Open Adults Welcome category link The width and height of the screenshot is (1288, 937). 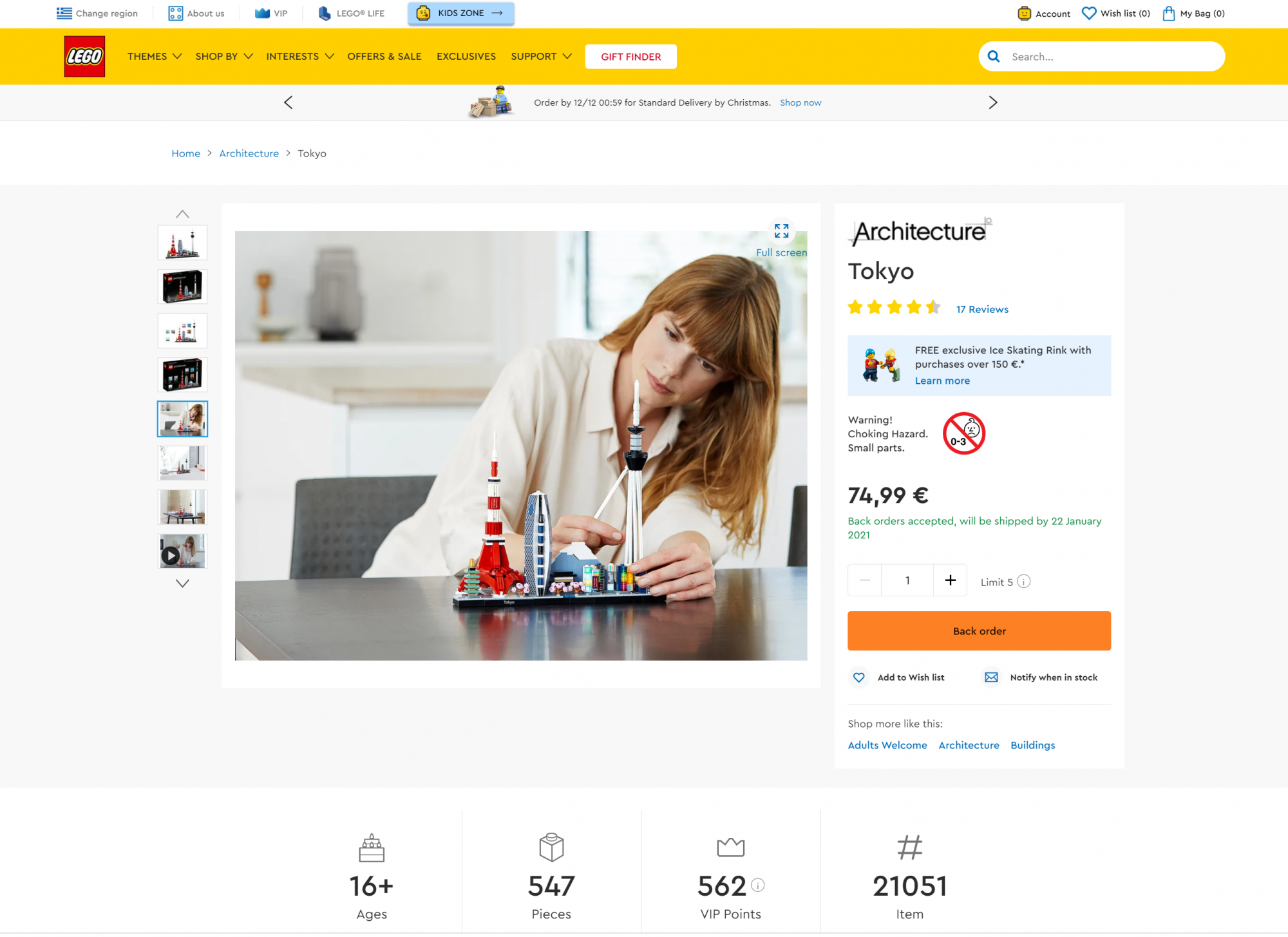[x=887, y=745]
